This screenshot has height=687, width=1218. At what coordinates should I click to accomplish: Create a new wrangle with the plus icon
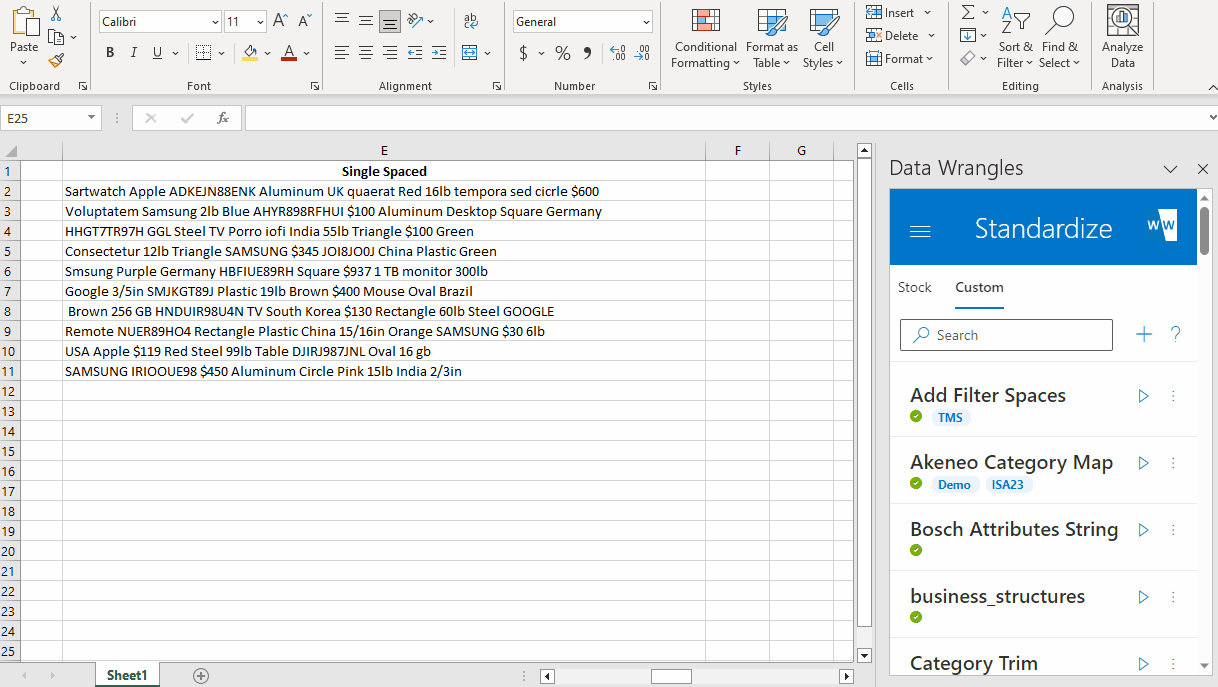[x=1143, y=334]
